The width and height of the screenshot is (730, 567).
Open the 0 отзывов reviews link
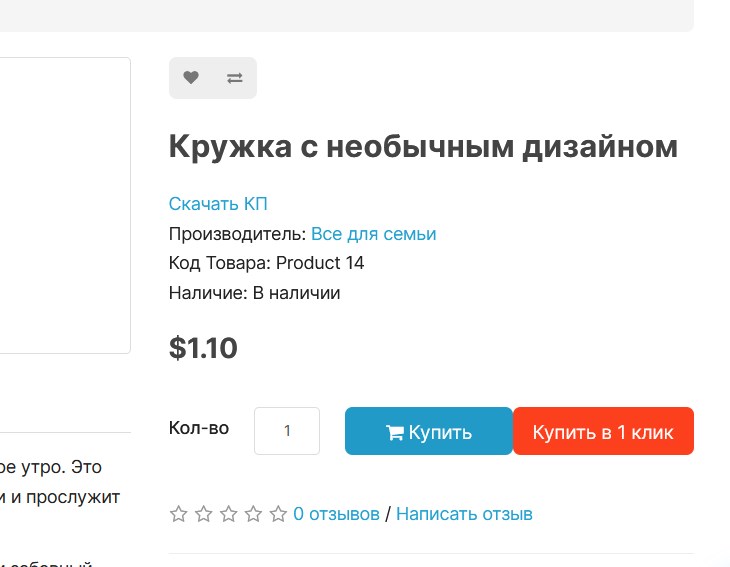336,514
